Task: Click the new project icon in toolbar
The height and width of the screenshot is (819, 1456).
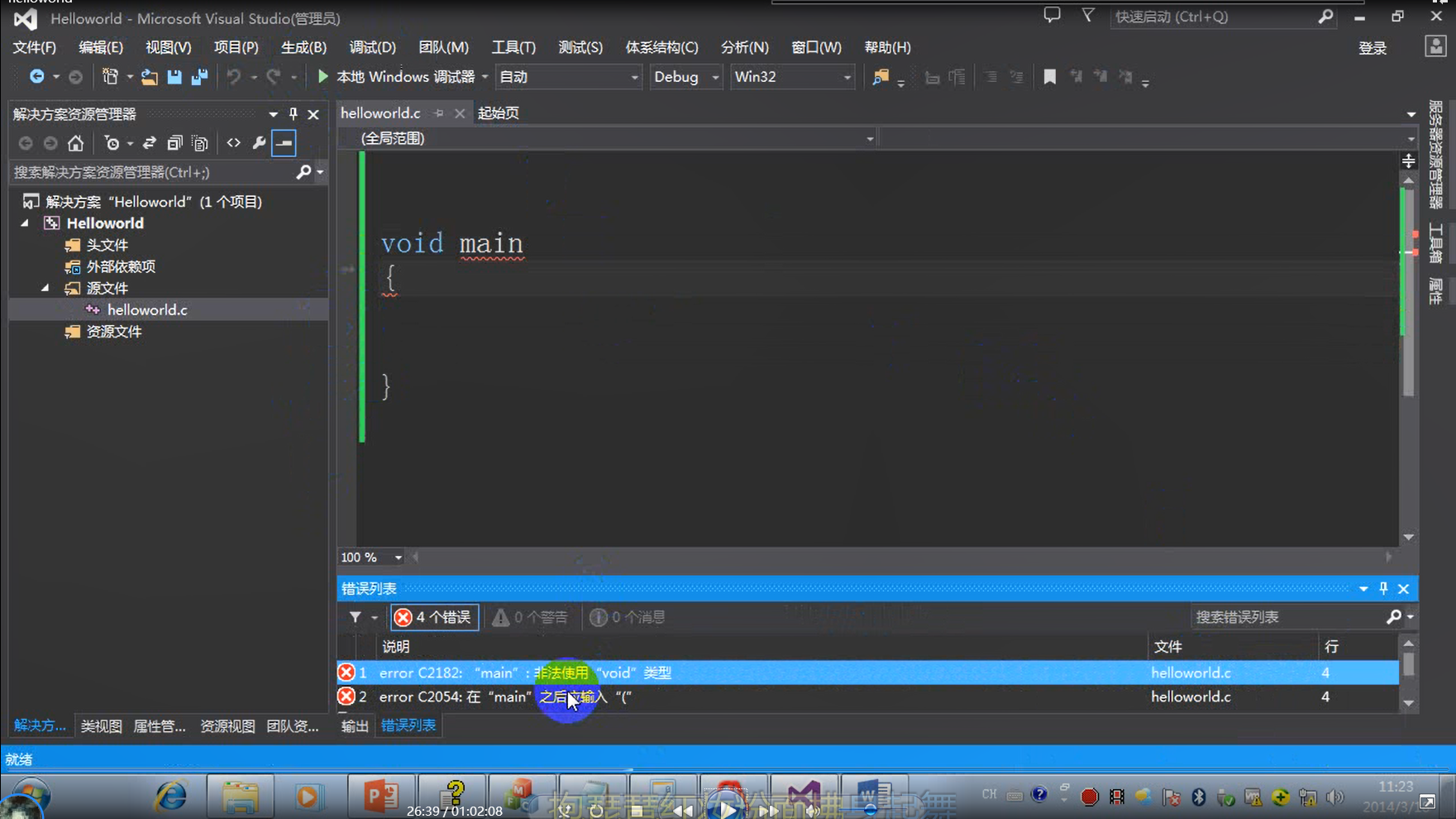Action: pyautogui.click(x=110, y=76)
